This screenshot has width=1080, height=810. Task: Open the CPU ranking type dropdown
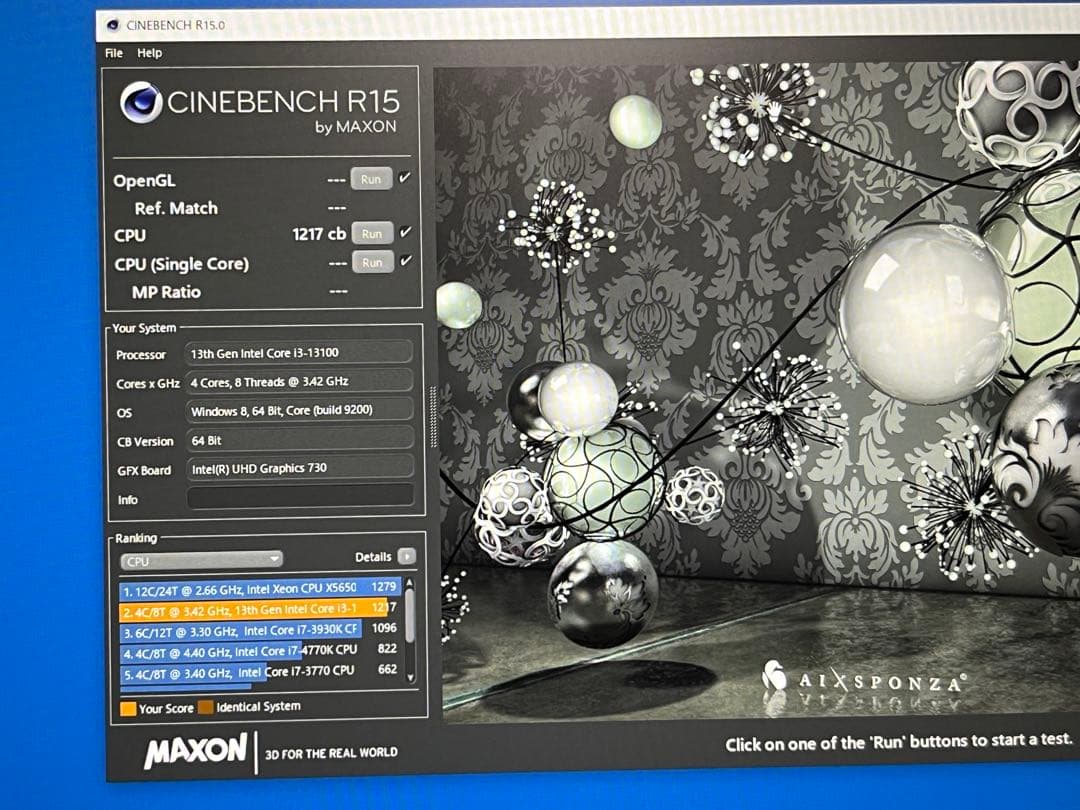click(x=201, y=560)
